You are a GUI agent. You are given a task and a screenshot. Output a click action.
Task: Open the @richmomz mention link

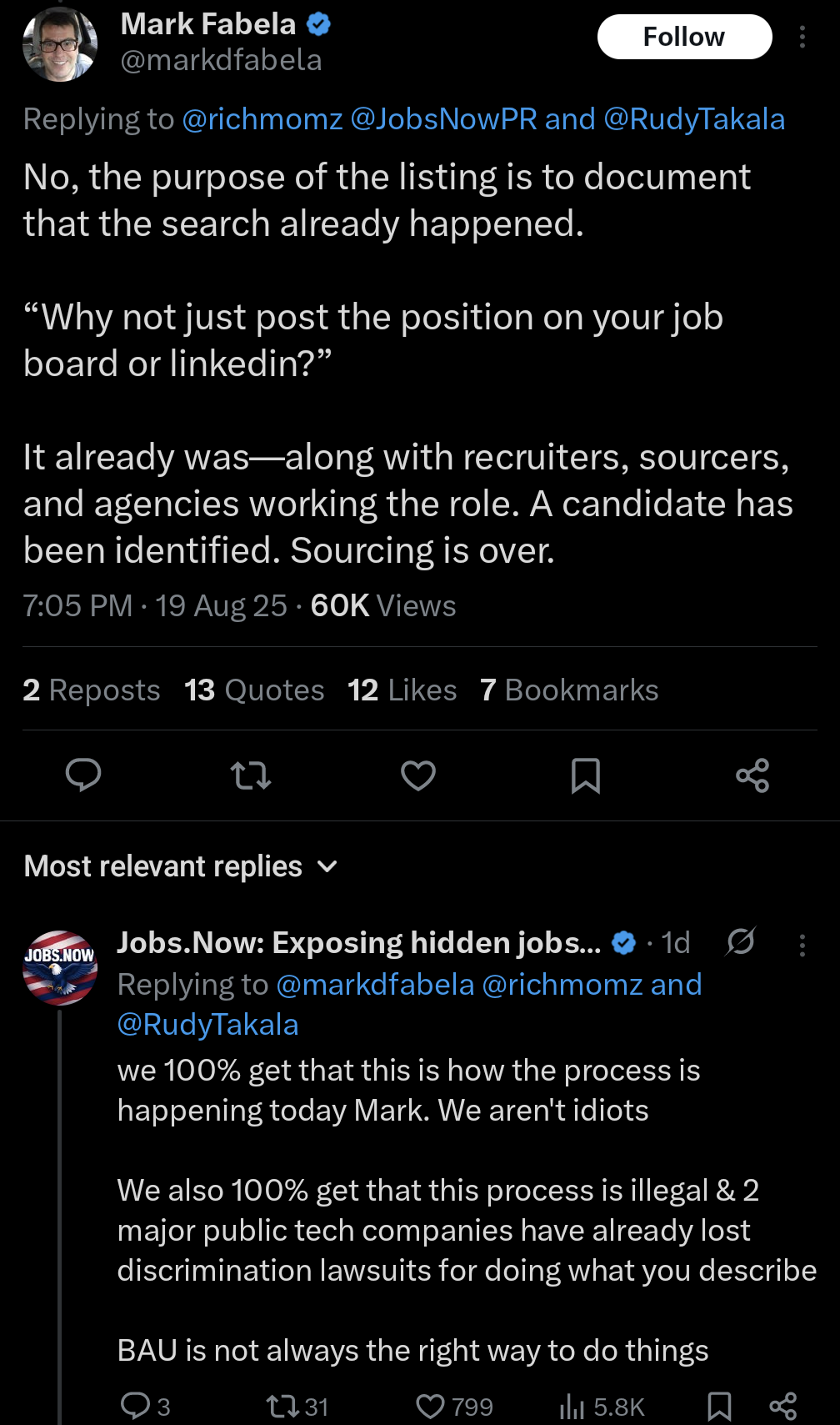pyautogui.click(x=262, y=119)
